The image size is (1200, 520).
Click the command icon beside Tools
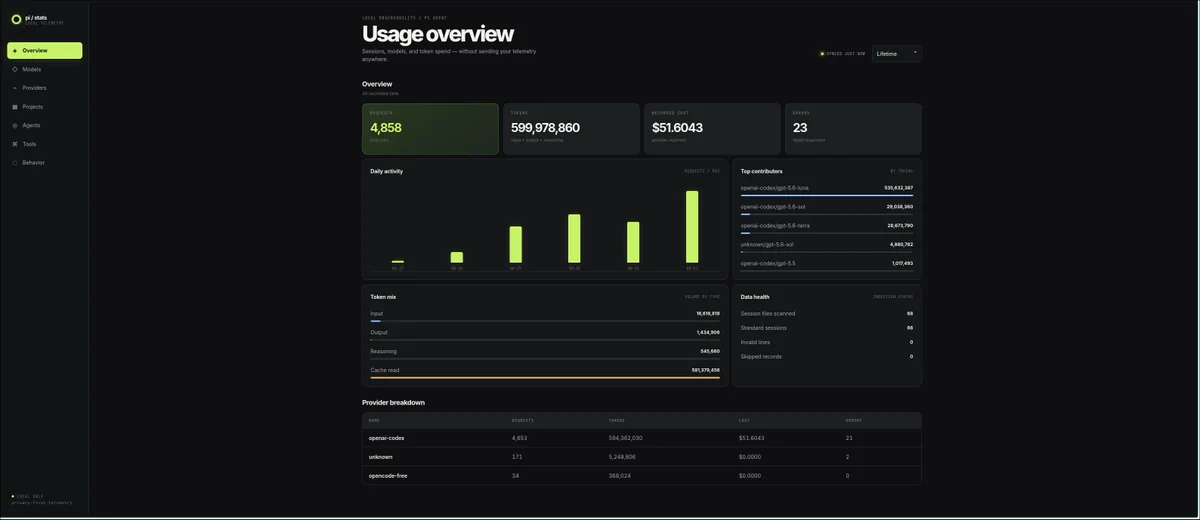pos(14,144)
